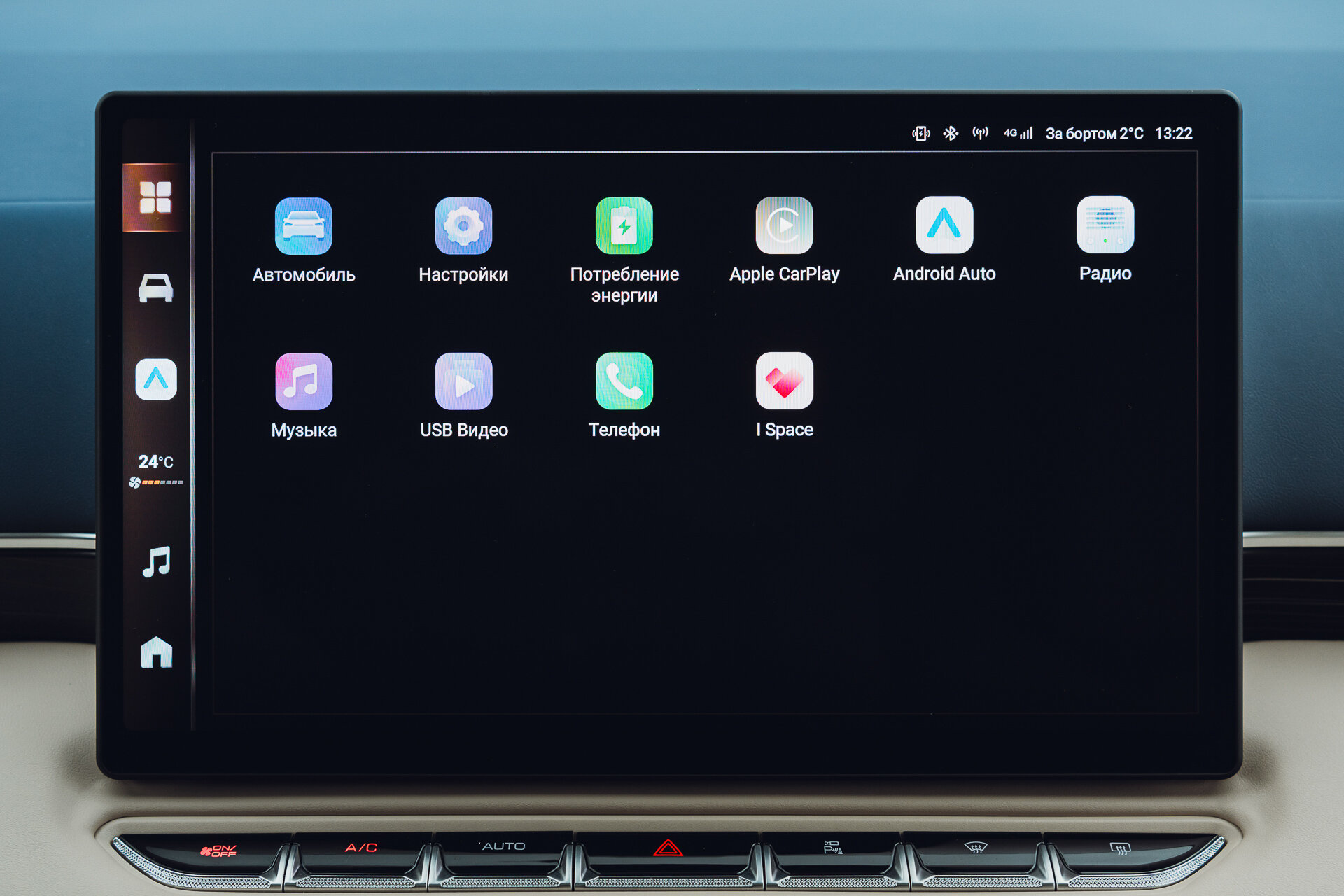Open the Телефон phone app
The width and height of the screenshot is (1344, 896).
pos(624,381)
